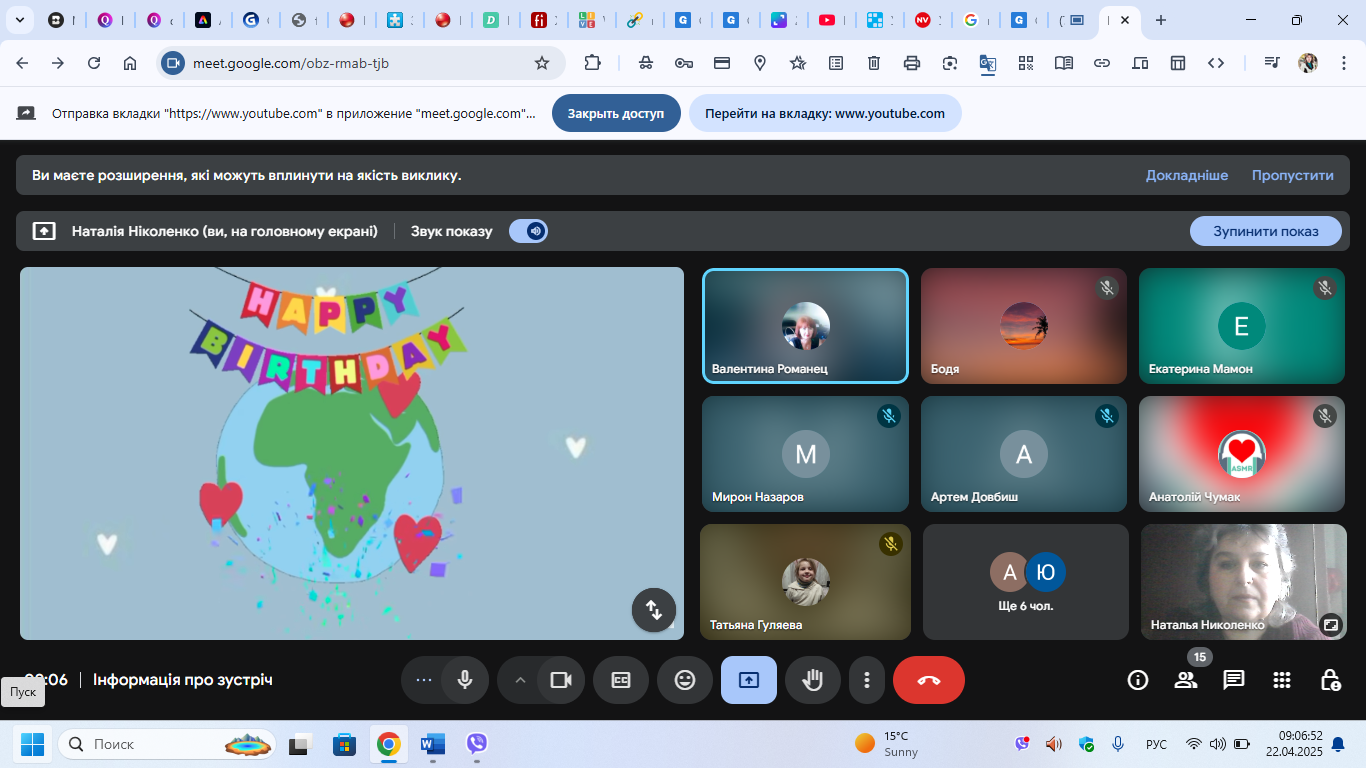Select Мирон Назаров participant tile

click(x=805, y=454)
